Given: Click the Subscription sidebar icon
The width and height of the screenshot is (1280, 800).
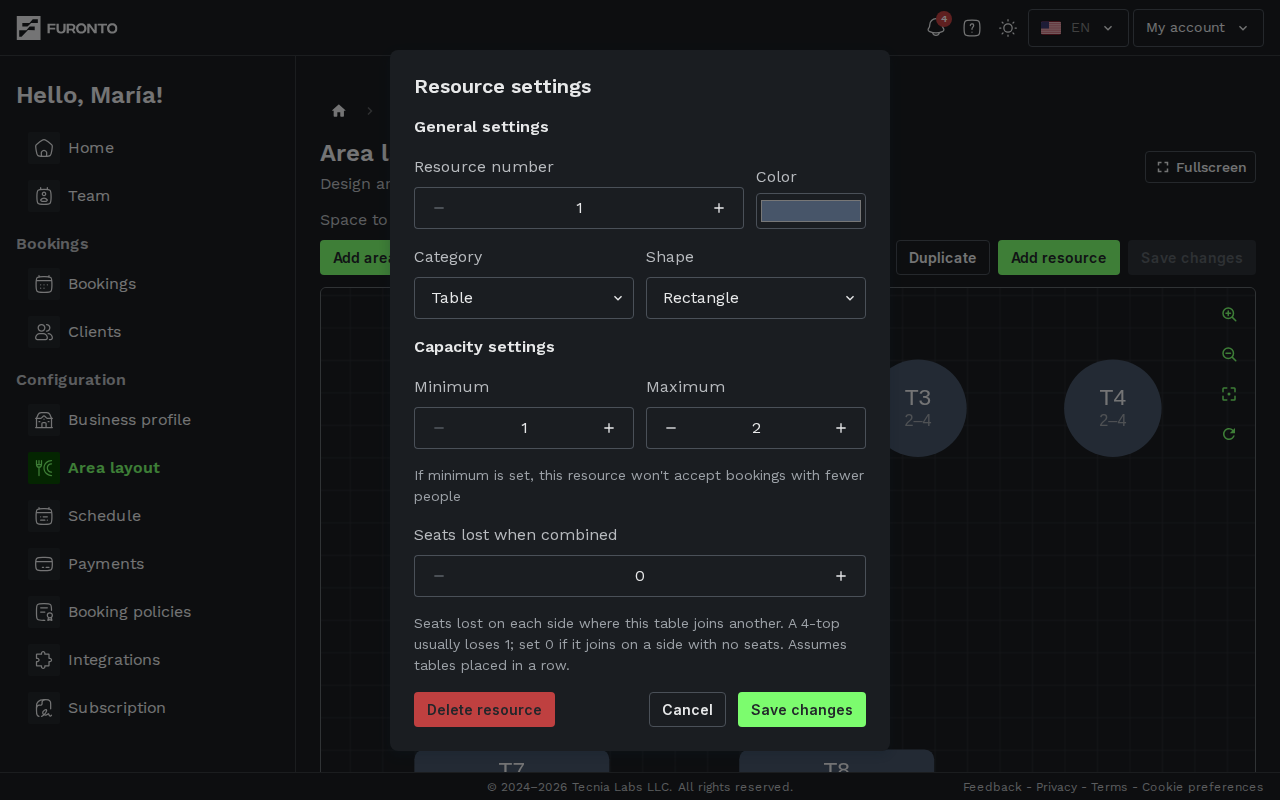Looking at the screenshot, I should click(44, 708).
